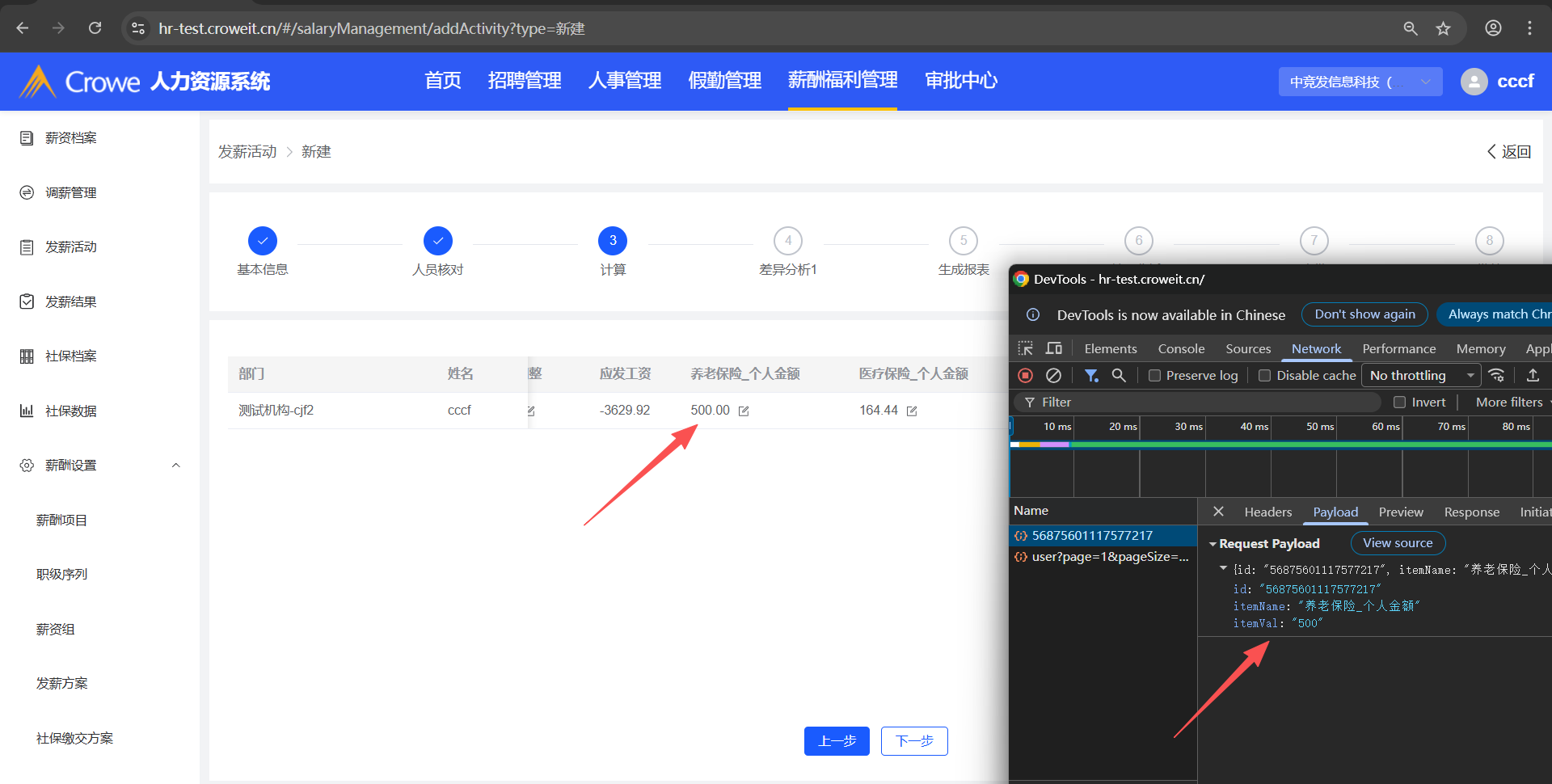Toggle the device toolbar icon

click(x=1054, y=348)
